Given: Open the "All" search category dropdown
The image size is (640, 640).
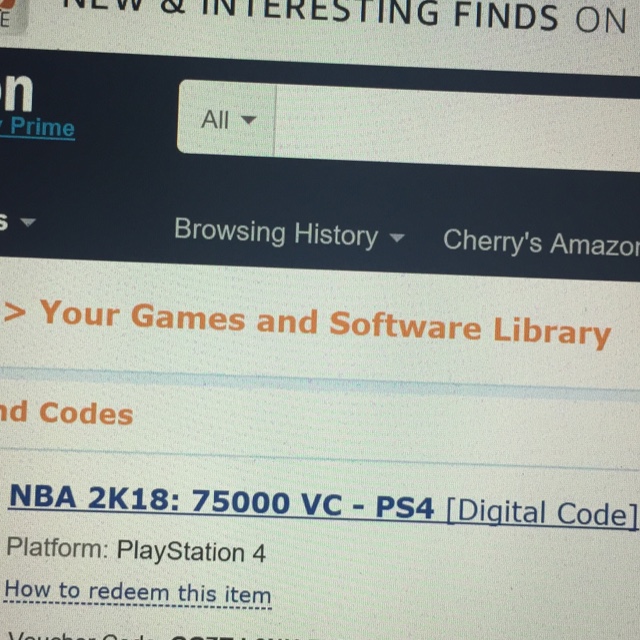Looking at the screenshot, I should pos(227,118).
